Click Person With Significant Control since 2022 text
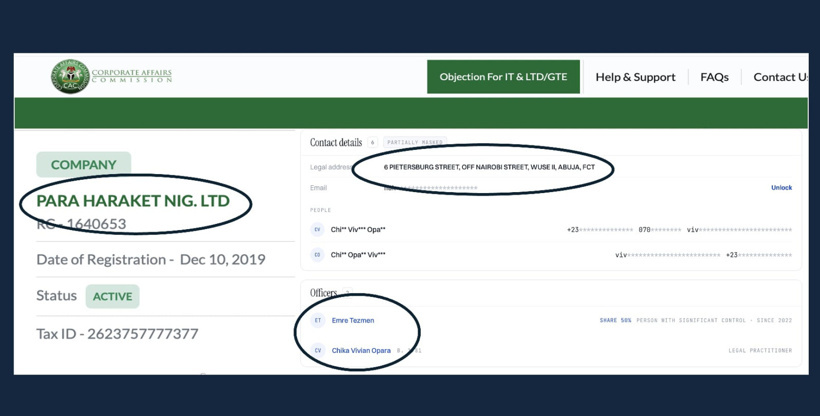Viewport: 820px width, 416px height. click(x=714, y=320)
